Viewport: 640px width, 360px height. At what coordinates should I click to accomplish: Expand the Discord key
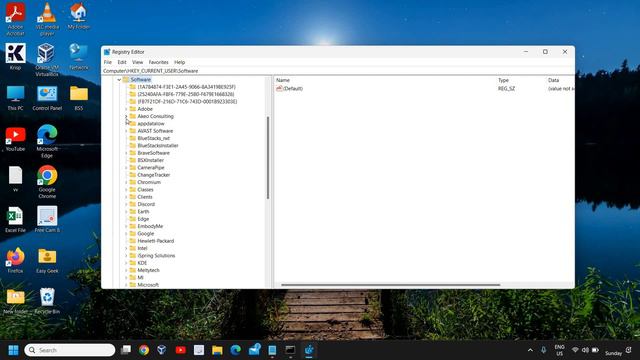click(x=126, y=204)
